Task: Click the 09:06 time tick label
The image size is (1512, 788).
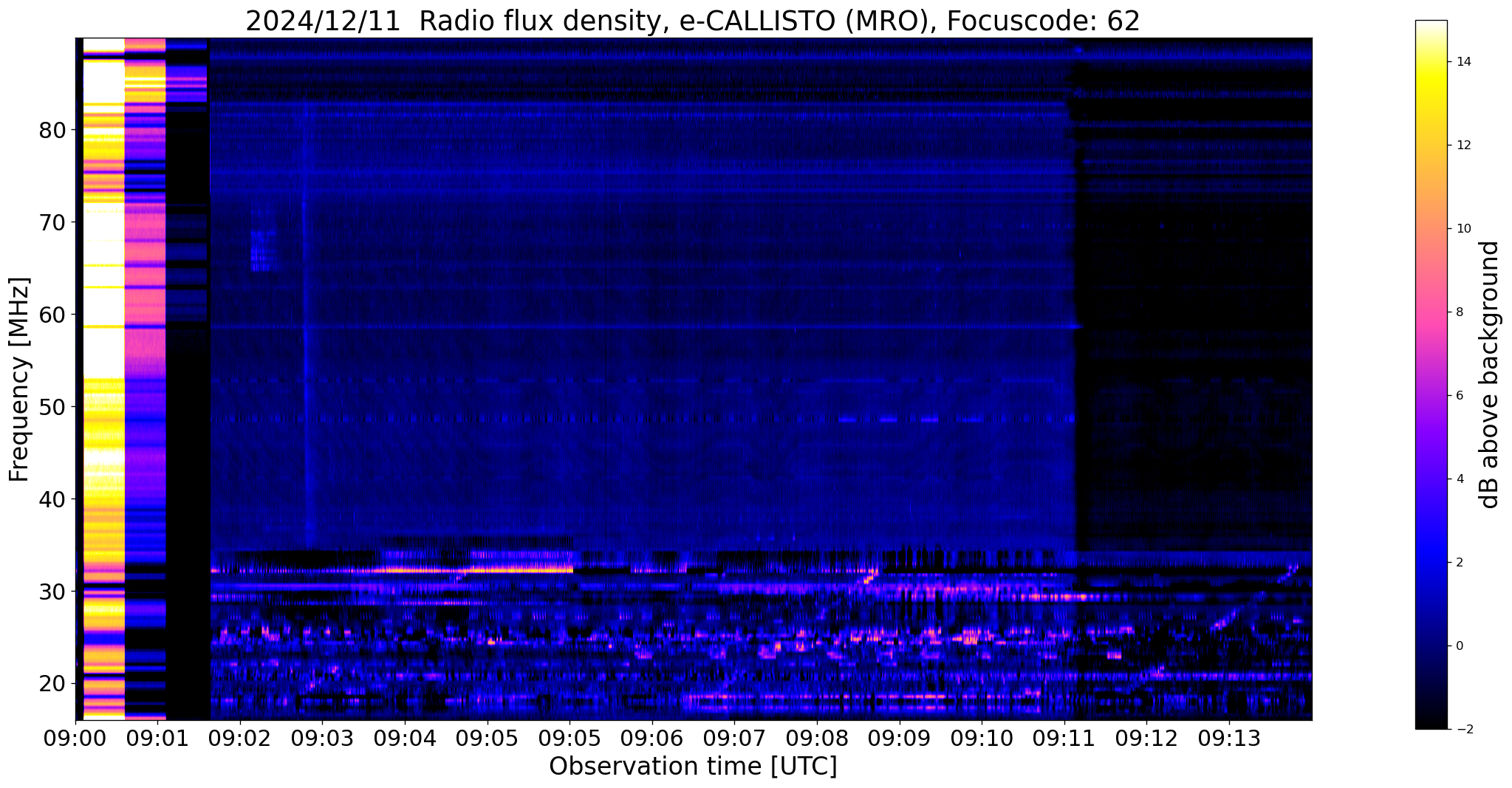Action: point(652,738)
